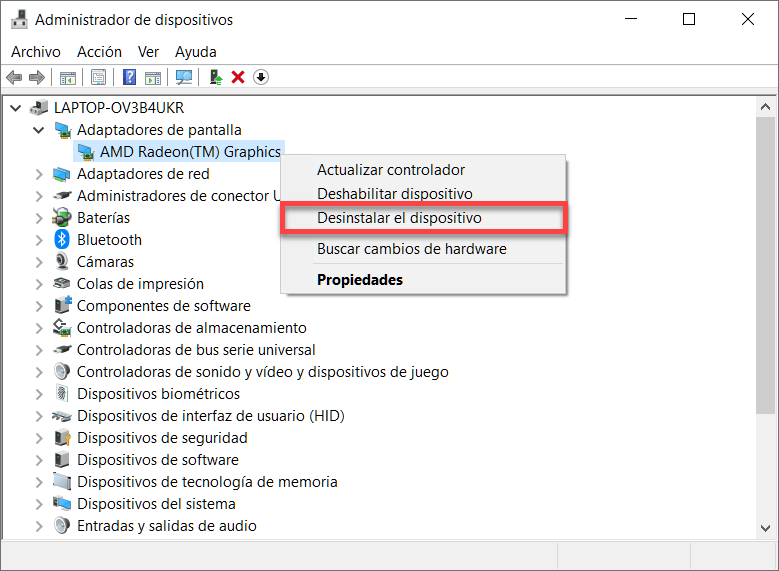Expand the Baterías node

[x=39, y=218]
